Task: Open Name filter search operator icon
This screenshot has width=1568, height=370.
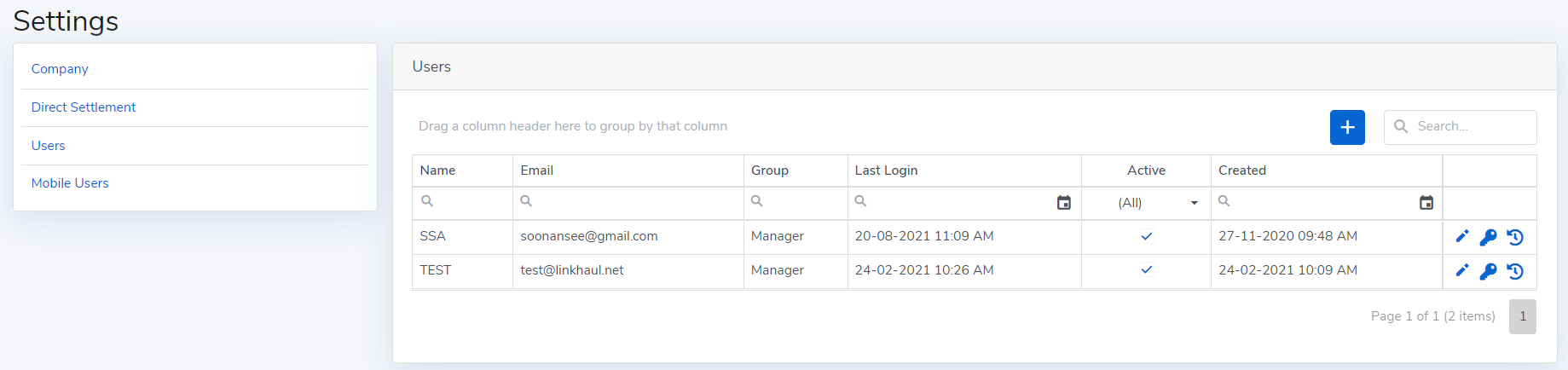Action: [x=427, y=201]
